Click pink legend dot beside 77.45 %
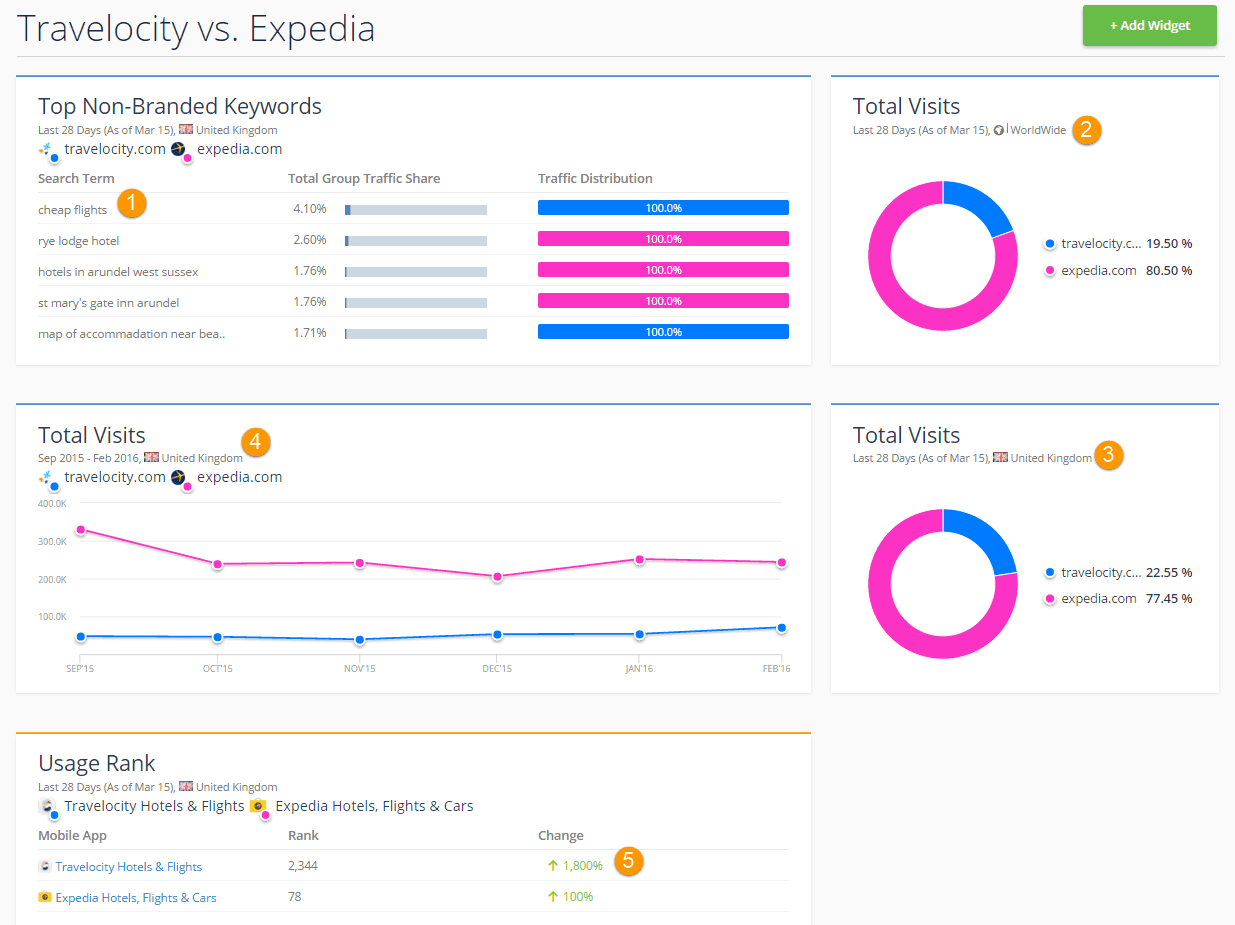 (x=1049, y=599)
